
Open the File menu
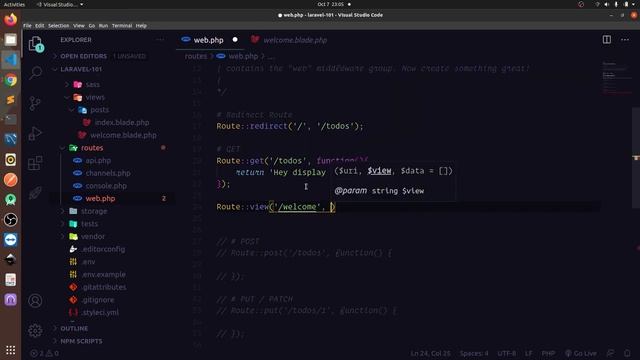pyautogui.click(x=27, y=26)
